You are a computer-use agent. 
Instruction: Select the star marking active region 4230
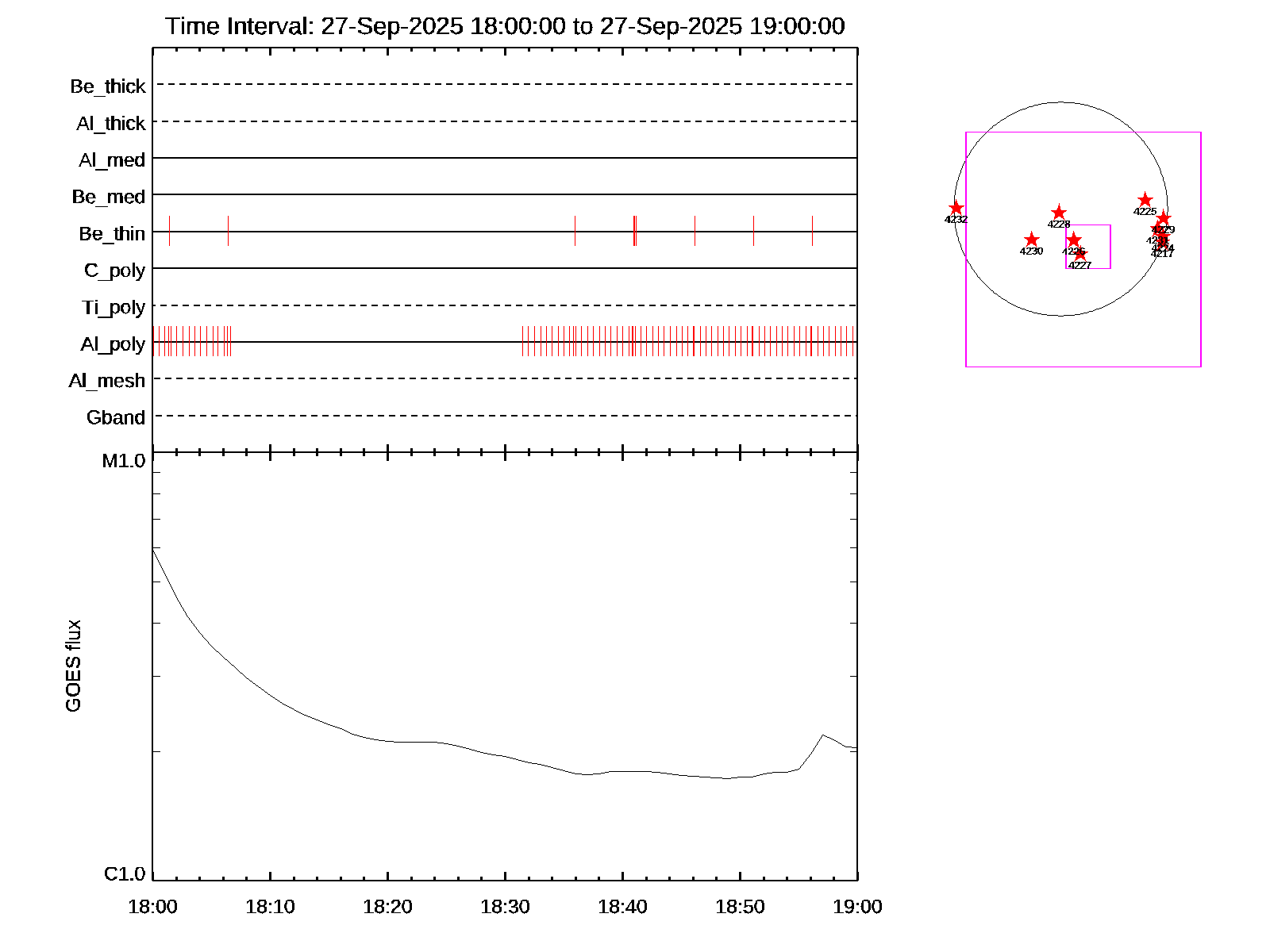[1031, 240]
